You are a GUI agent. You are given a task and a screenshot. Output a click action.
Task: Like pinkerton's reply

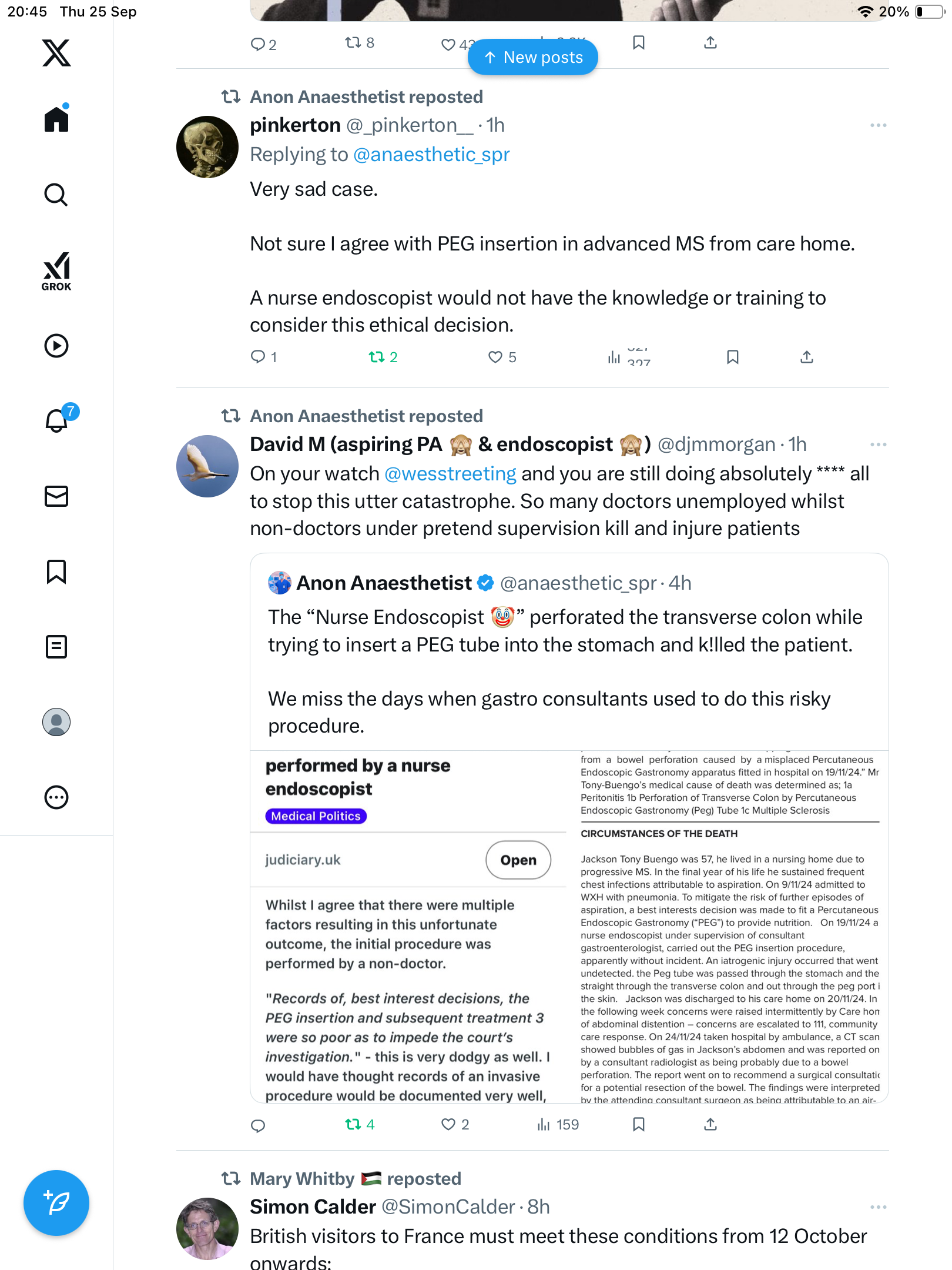(x=495, y=357)
